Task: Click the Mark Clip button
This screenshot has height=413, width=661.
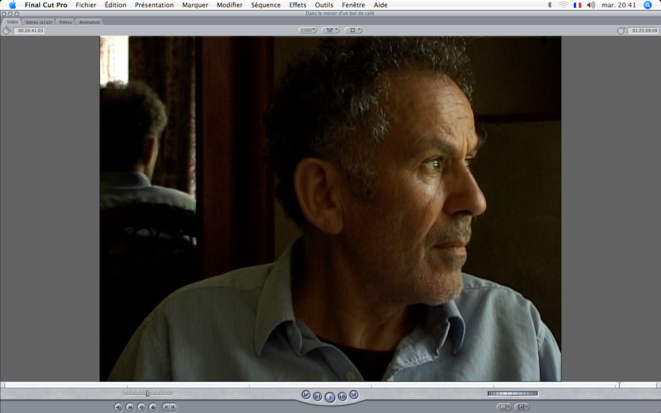Action: [x=130, y=407]
